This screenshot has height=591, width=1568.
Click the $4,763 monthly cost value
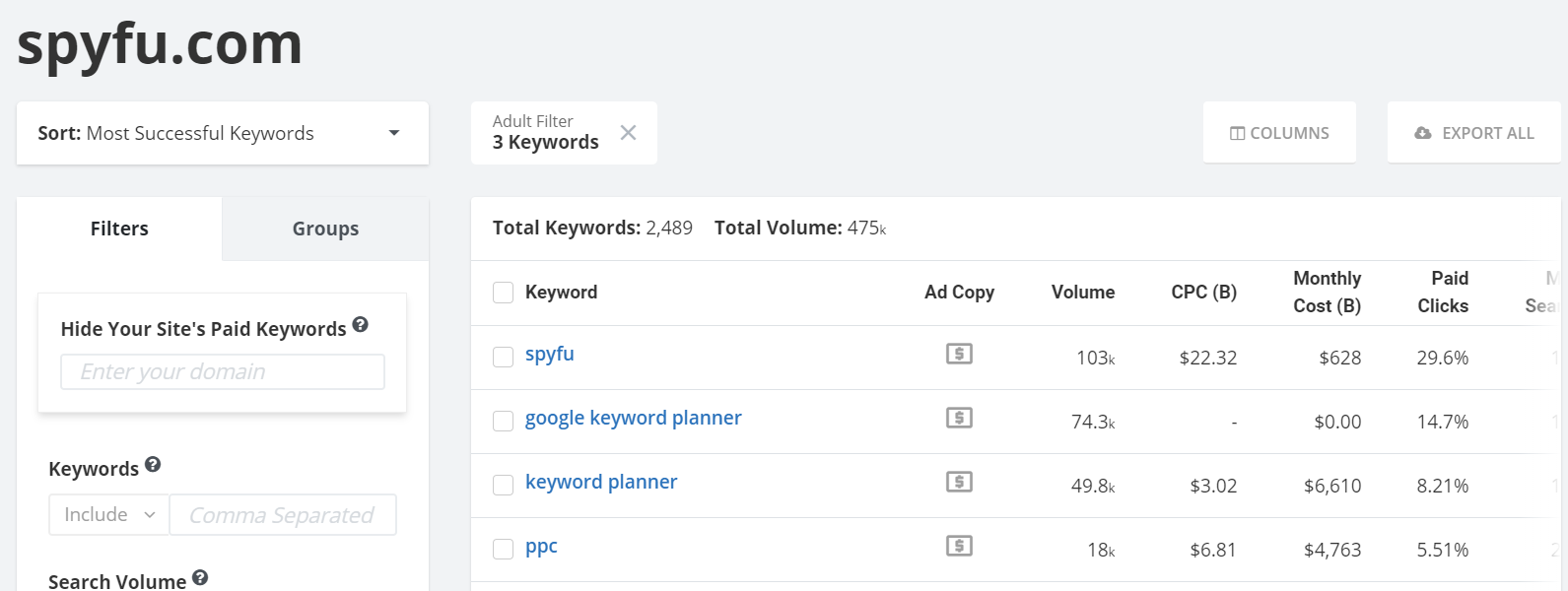pyautogui.click(x=1332, y=550)
